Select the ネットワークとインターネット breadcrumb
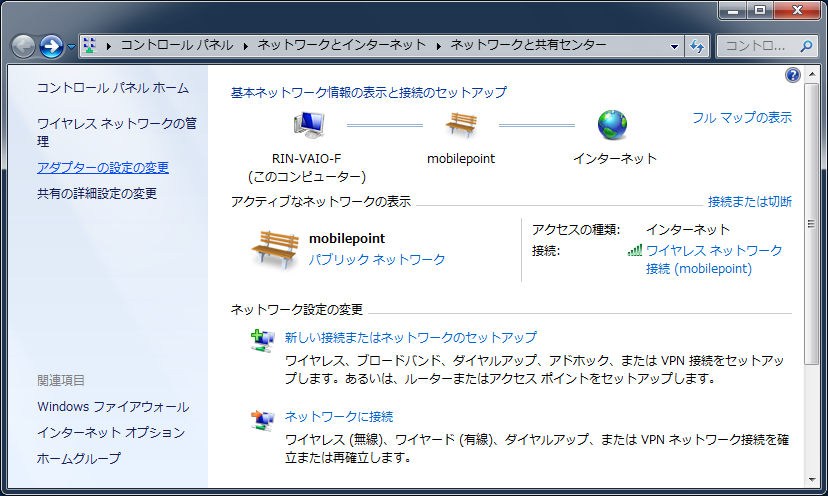Image resolution: width=828 pixels, height=496 pixels. pyautogui.click(x=342, y=45)
